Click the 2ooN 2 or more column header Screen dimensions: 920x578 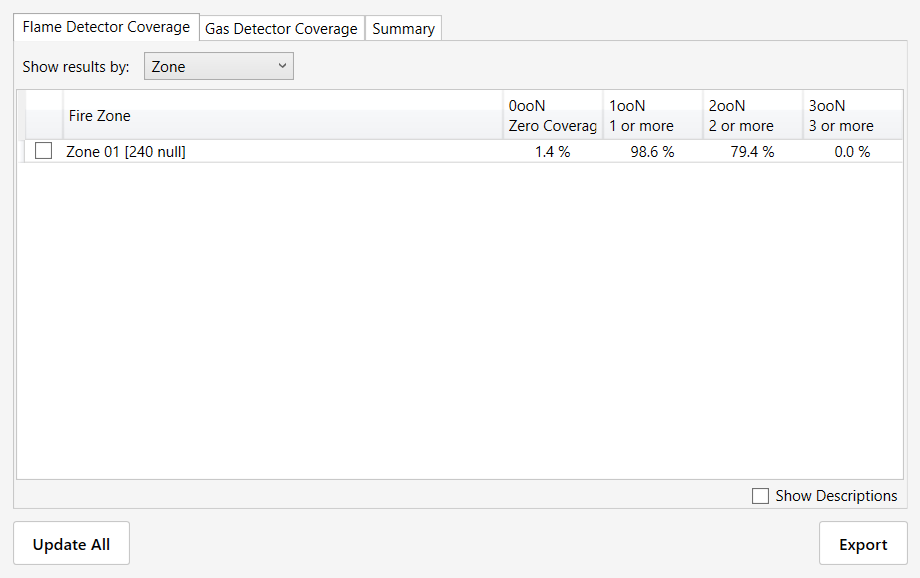pos(753,115)
